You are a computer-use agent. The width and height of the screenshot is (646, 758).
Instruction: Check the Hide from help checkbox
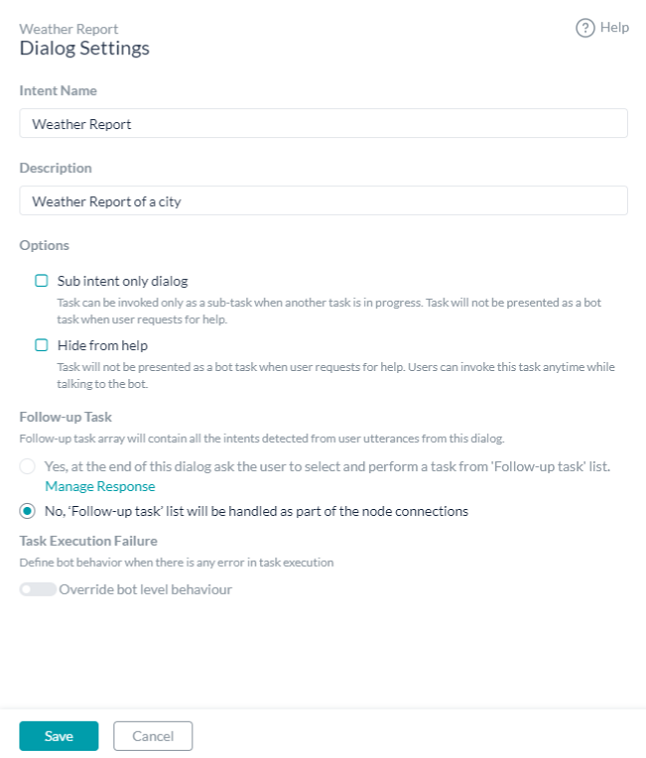point(42,345)
